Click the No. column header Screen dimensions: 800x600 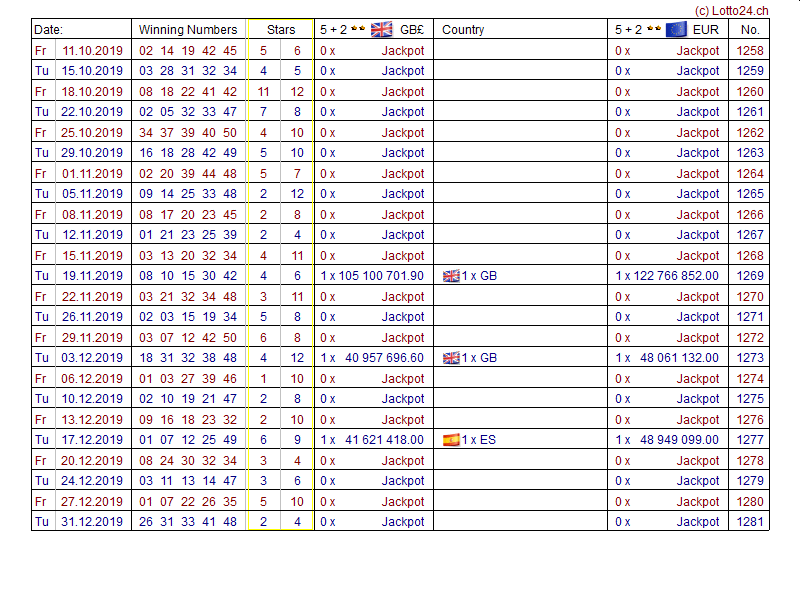(750, 30)
